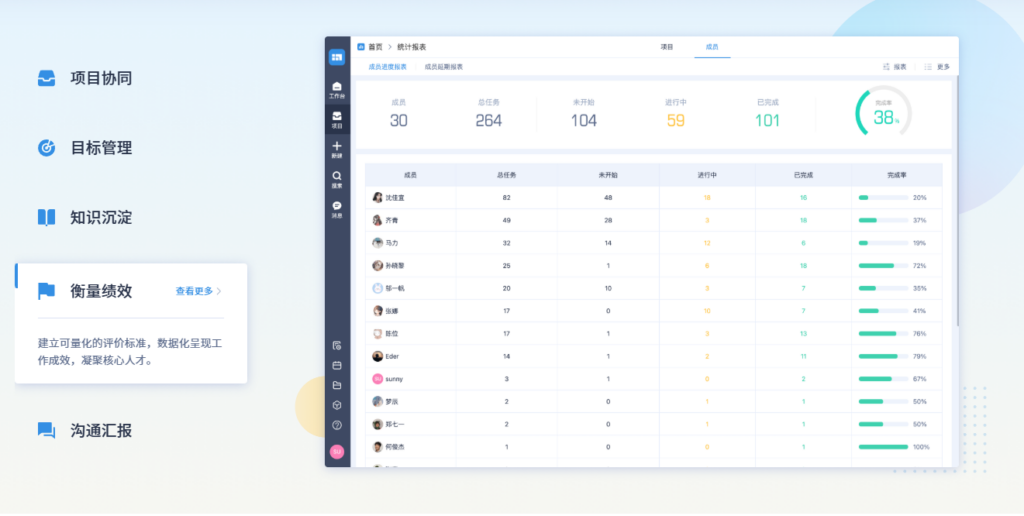Click the member name 何俊杰
The height and width of the screenshot is (516, 1024).
pos(394,447)
